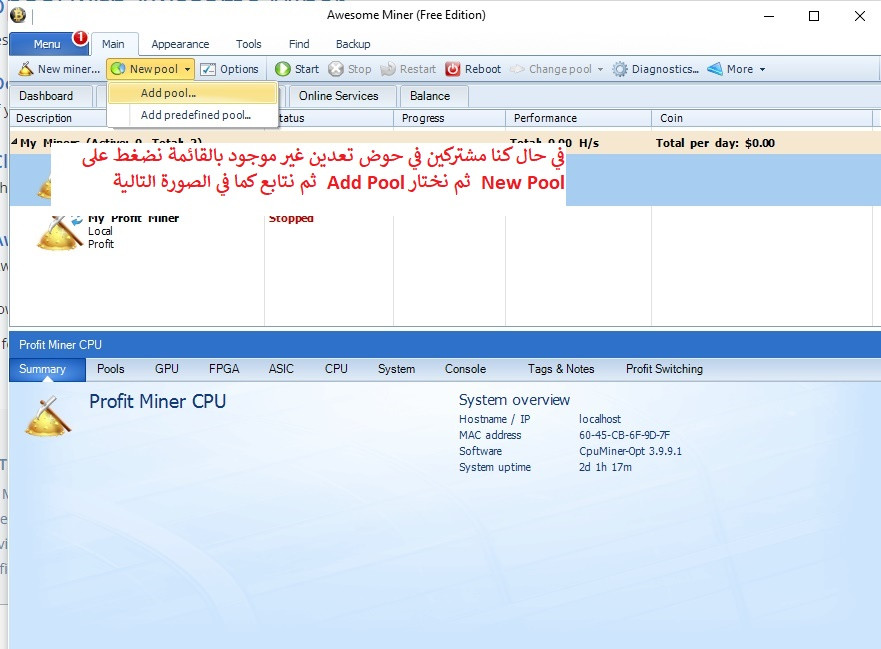Select the Summary detail tab
The height and width of the screenshot is (649, 881).
(x=47, y=369)
